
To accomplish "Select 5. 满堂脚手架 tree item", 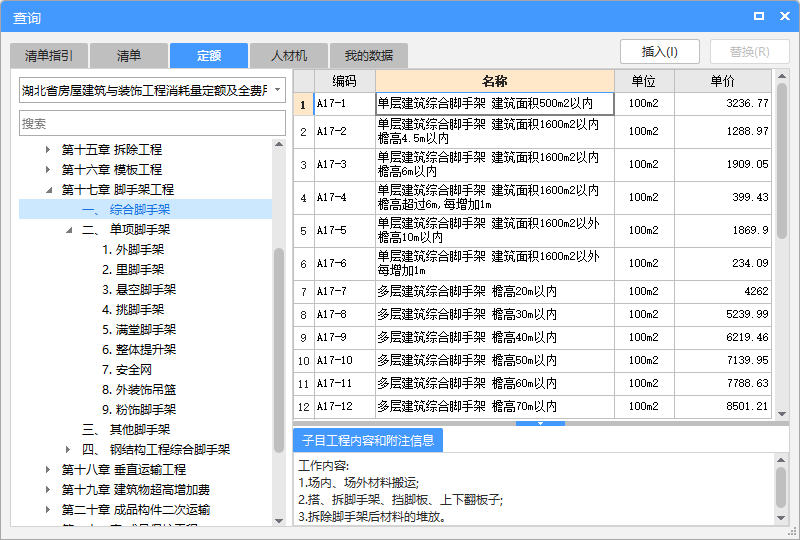I will pos(139,329).
